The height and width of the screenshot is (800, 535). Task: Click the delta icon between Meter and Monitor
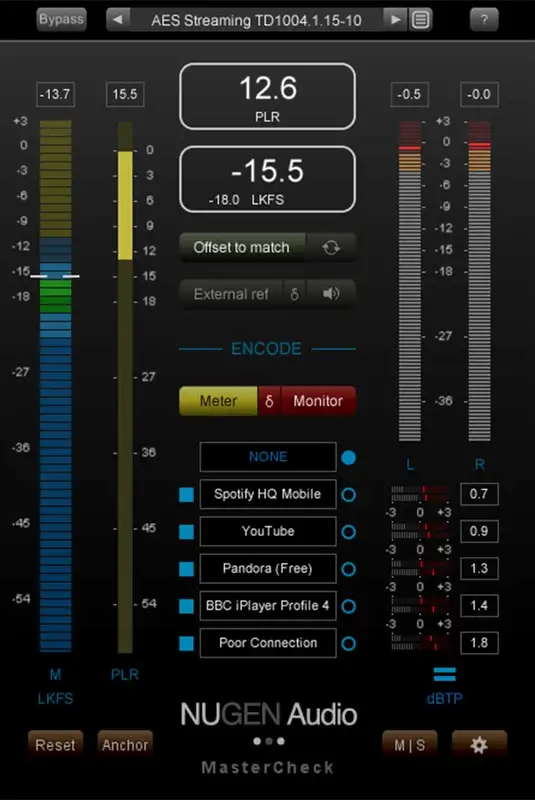tap(269, 401)
